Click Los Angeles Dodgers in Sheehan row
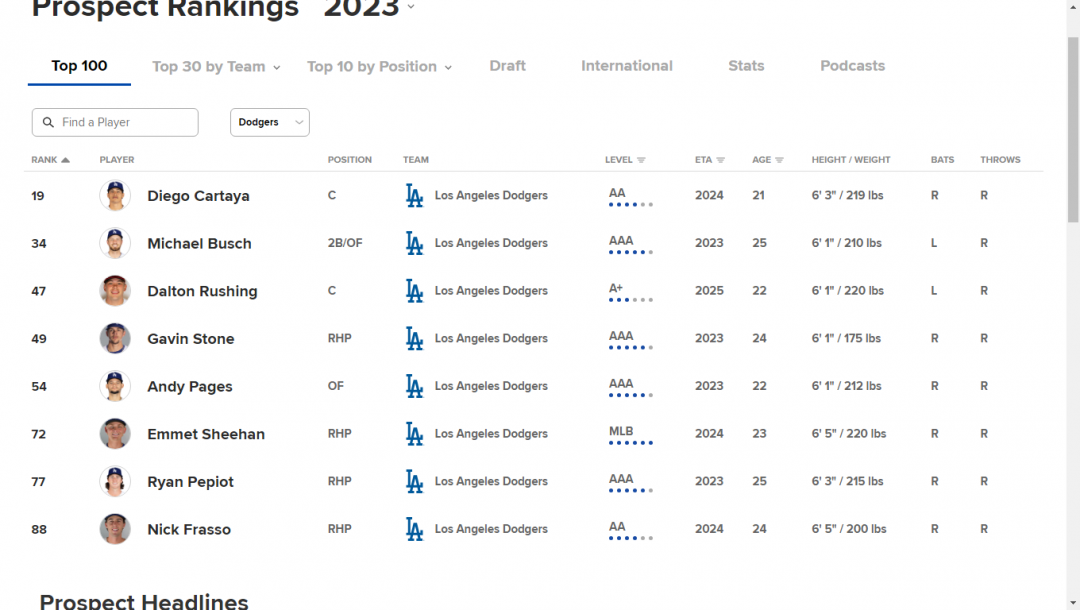The height and width of the screenshot is (610, 1080). click(x=491, y=434)
